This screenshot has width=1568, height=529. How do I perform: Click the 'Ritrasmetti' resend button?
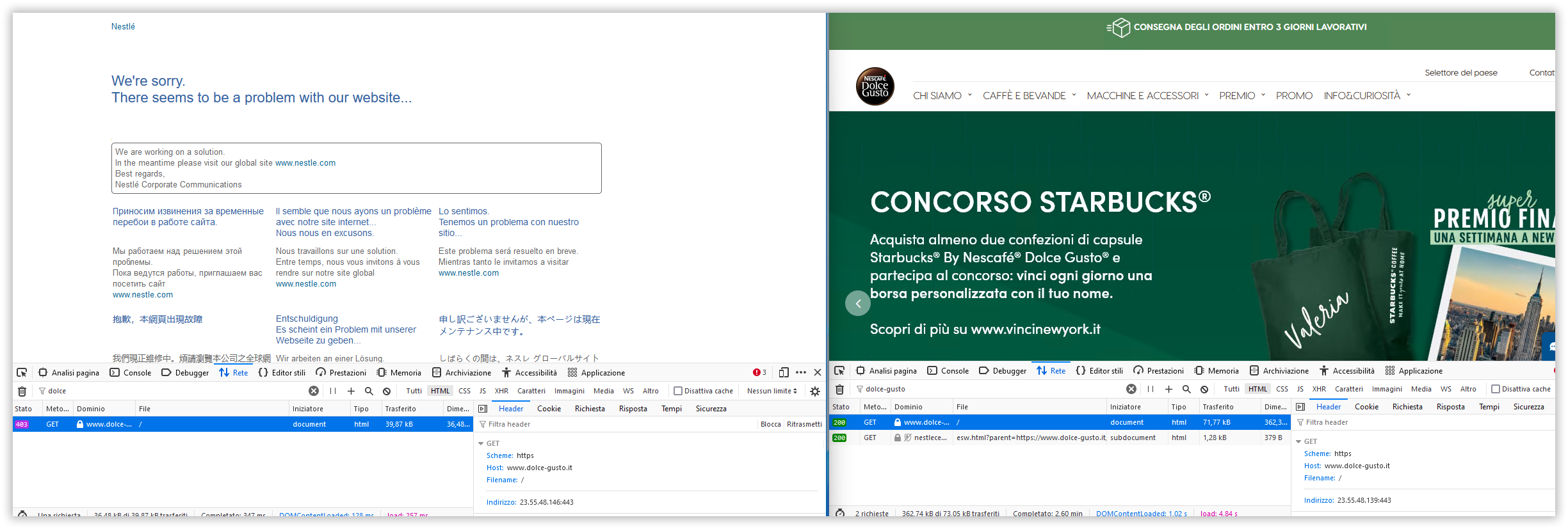coord(804,424)
